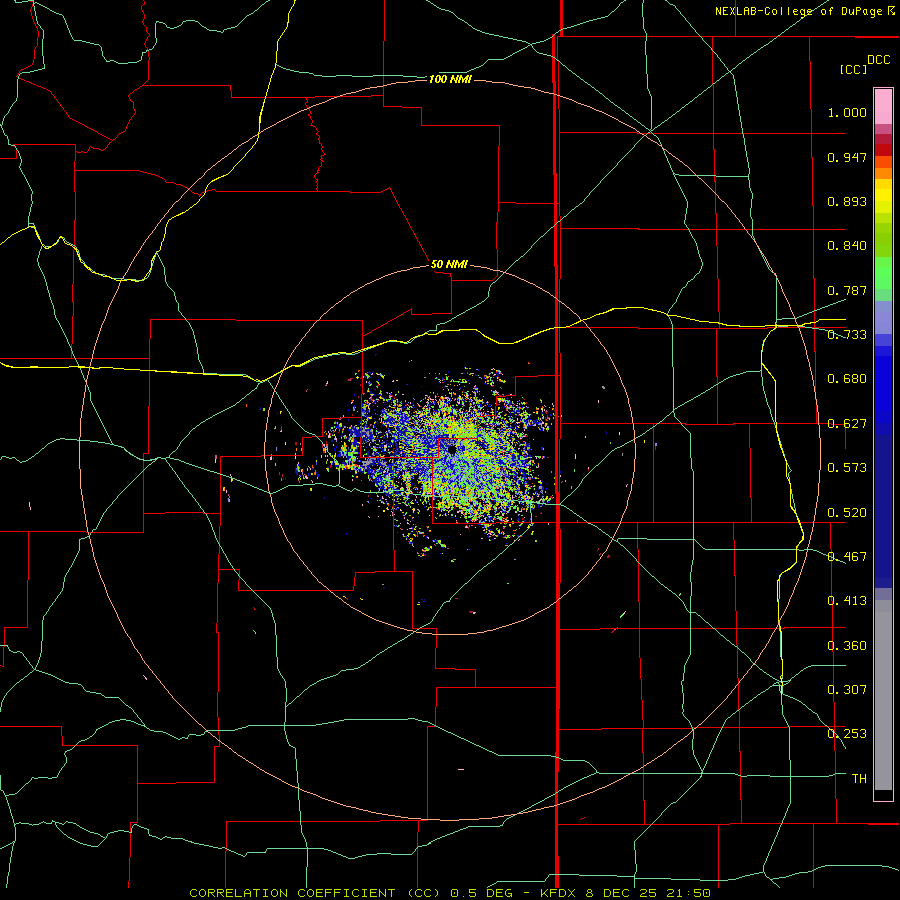Click the pink top segment of the color bar
Image resolution: width=900 pixels, height=900 pixels.
click(x=883, y=107)
